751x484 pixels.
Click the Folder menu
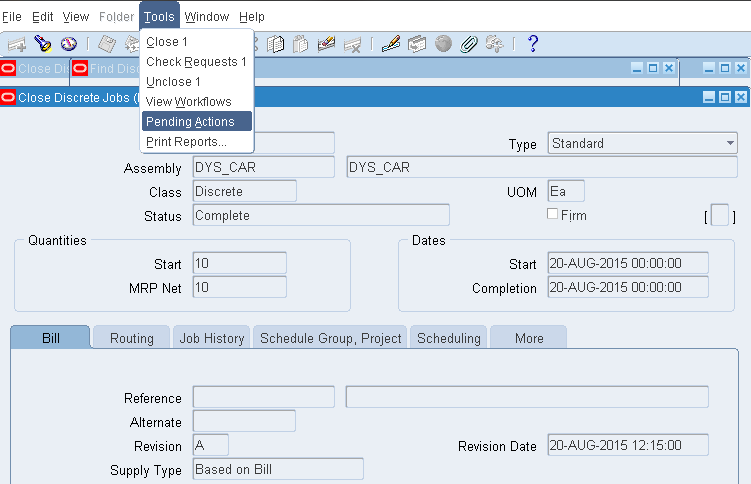pos(116,17)
